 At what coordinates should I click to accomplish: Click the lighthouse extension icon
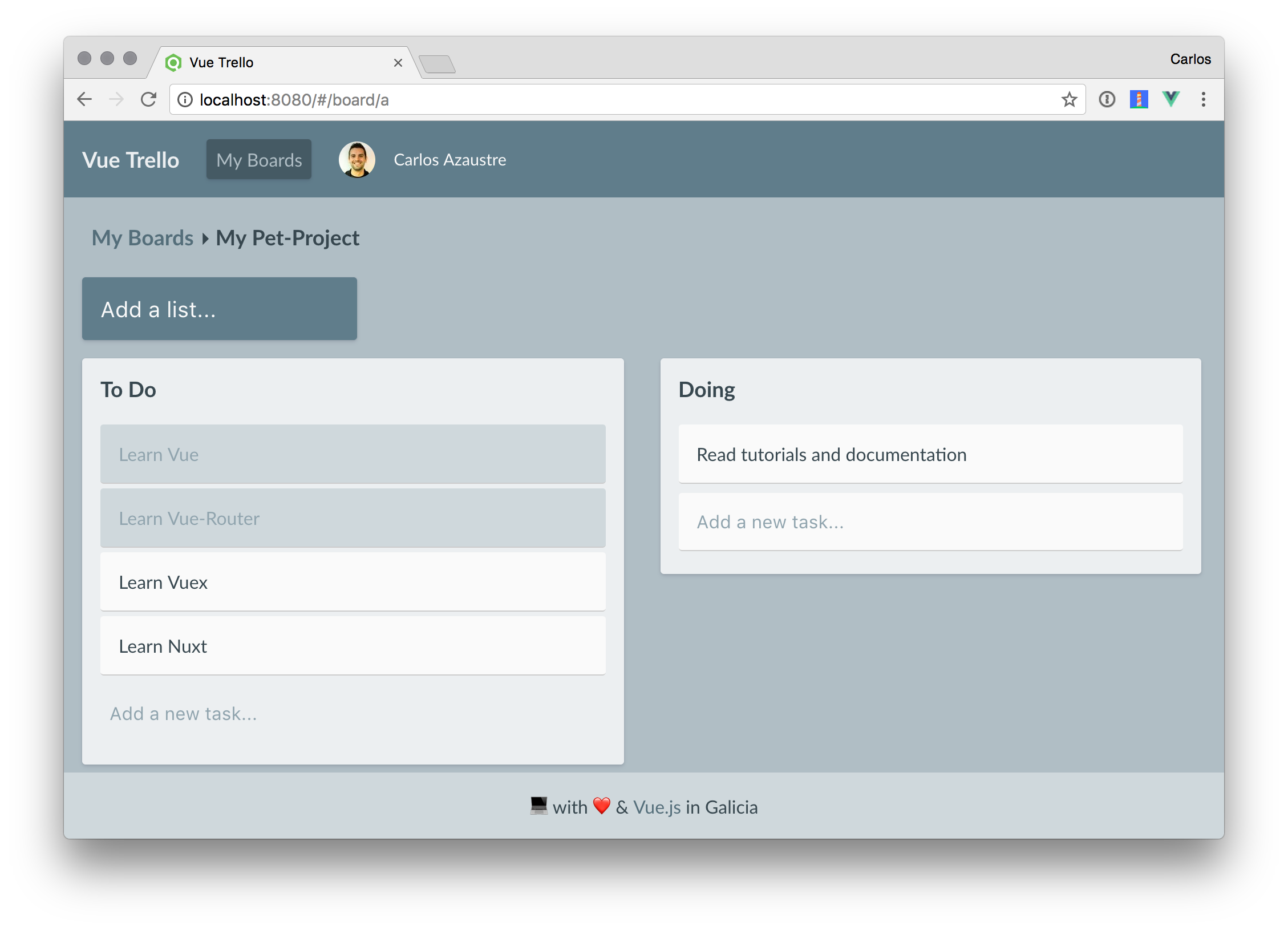(x=1139, y=99)
